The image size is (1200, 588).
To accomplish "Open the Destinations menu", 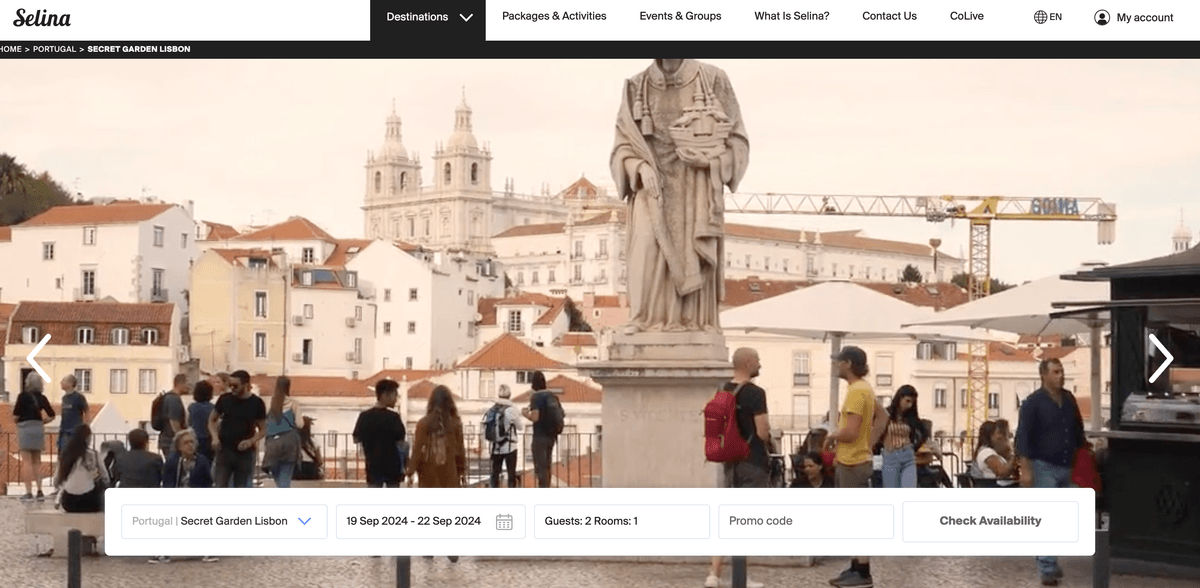I will click(428, 20).
